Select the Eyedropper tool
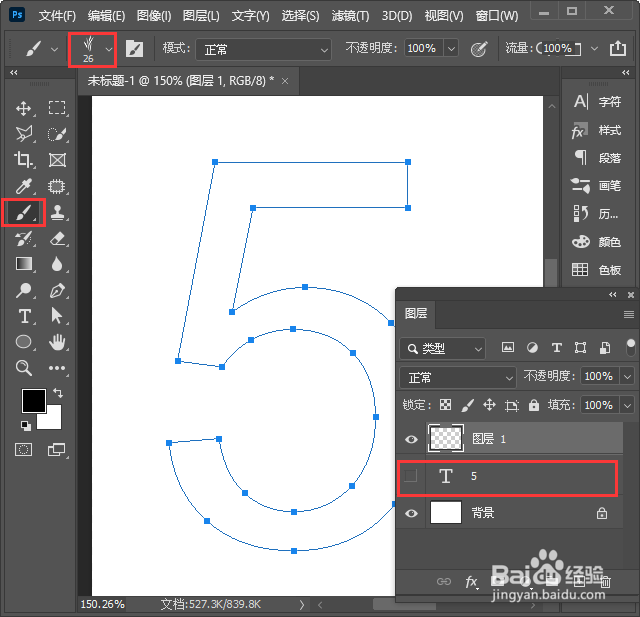 point(23,186)
